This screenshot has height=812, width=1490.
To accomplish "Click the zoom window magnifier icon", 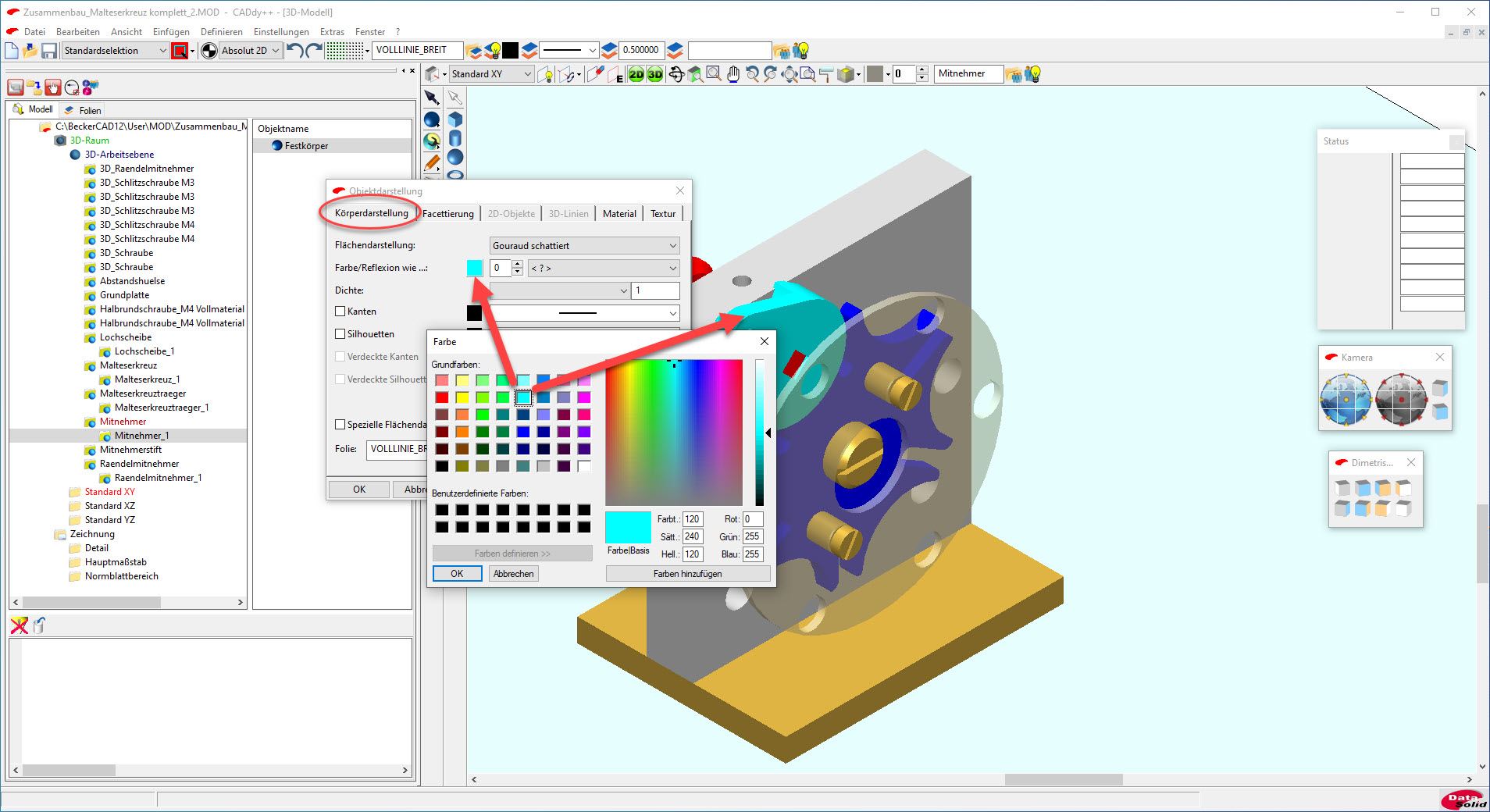I will click(714, 74).
